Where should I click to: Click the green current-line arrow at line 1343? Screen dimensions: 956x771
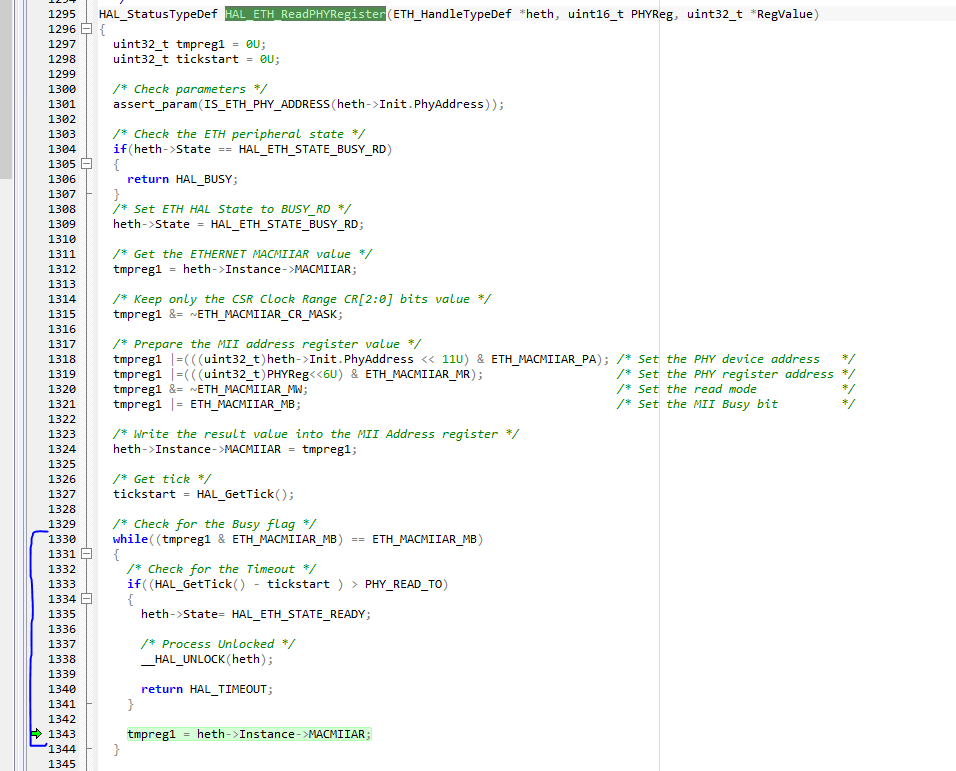click(x=37, y=734)
